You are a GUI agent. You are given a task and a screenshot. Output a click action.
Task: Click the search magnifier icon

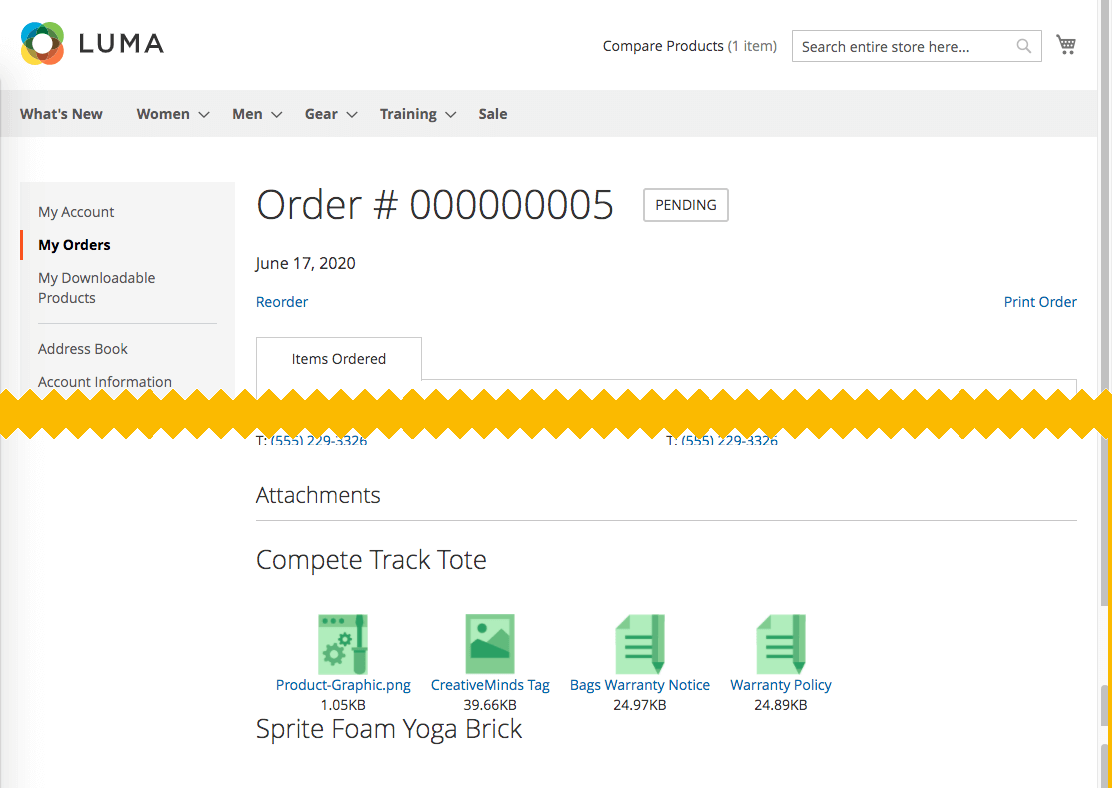1023,46
